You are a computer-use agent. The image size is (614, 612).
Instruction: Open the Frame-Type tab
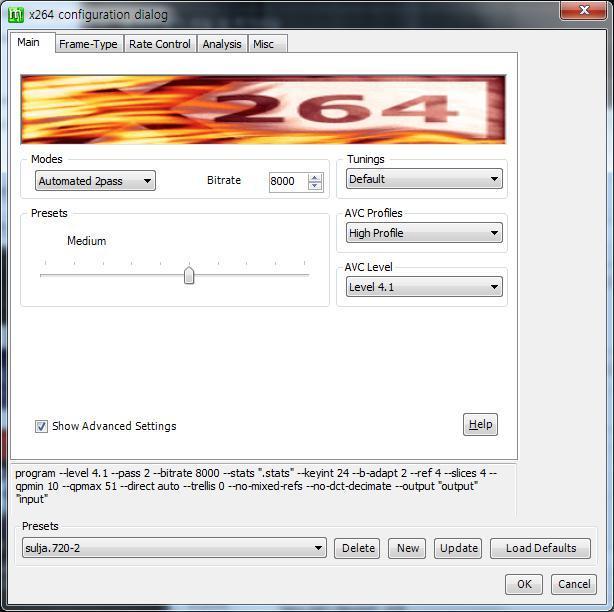(x=88, y=44)
